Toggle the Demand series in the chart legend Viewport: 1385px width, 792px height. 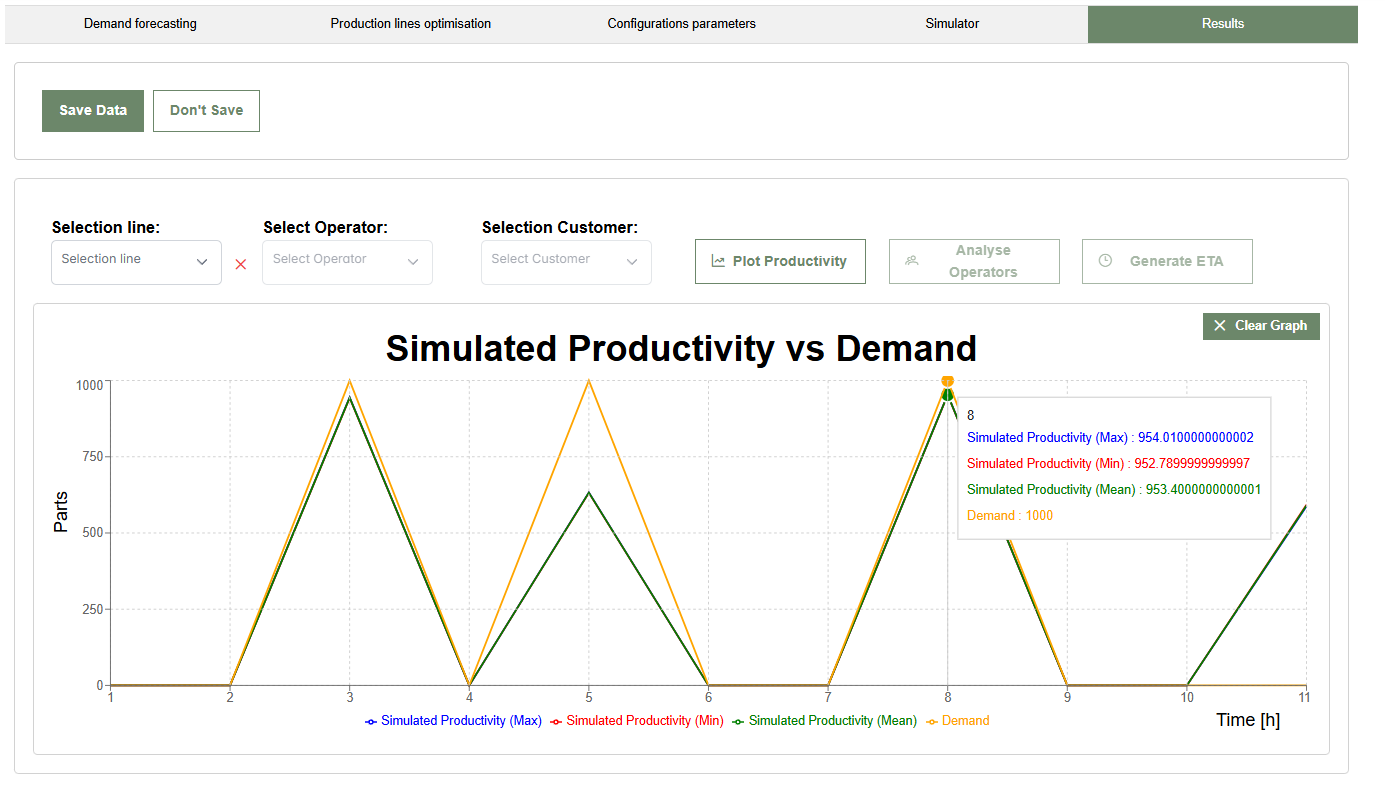click(x=957, y=721)
